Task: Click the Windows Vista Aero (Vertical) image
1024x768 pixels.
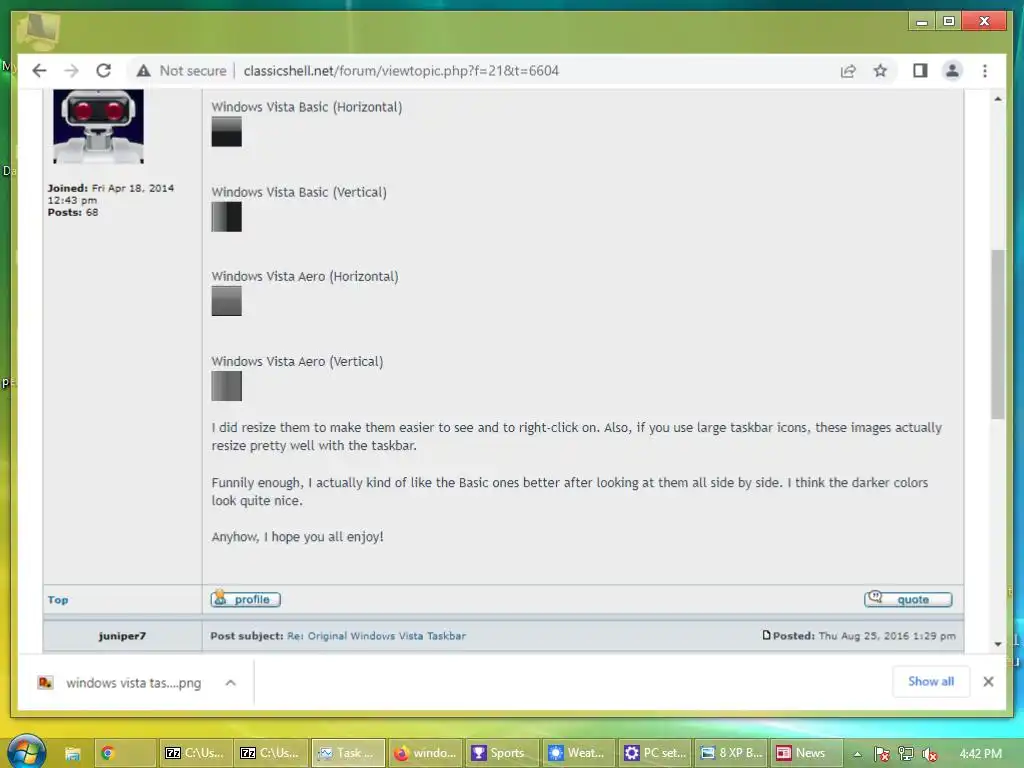Action: click(227, 386)
